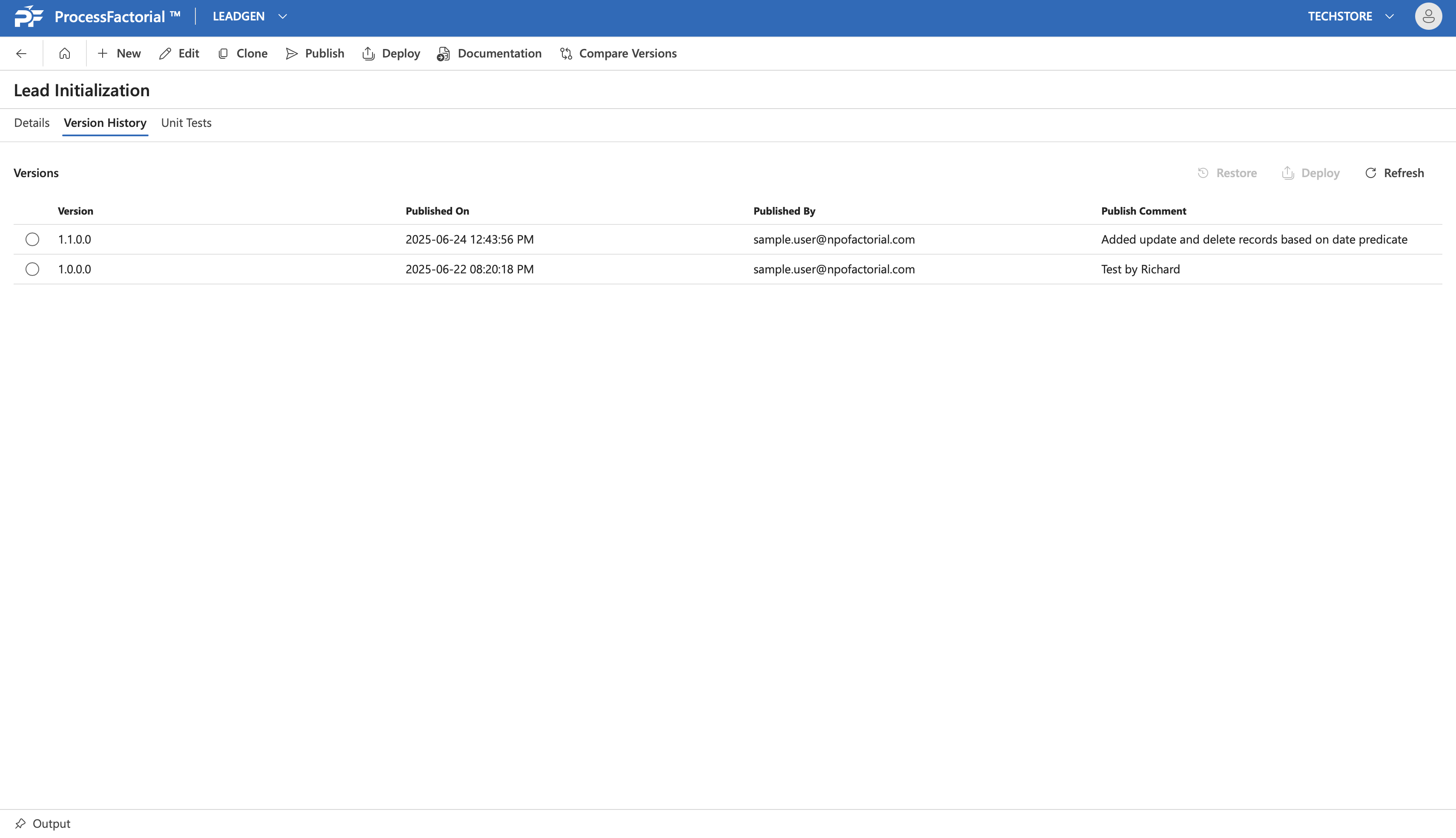Screen dimensions: 1456x838
Task: Click the user profile avatar
Action: tap(1428, 16)
